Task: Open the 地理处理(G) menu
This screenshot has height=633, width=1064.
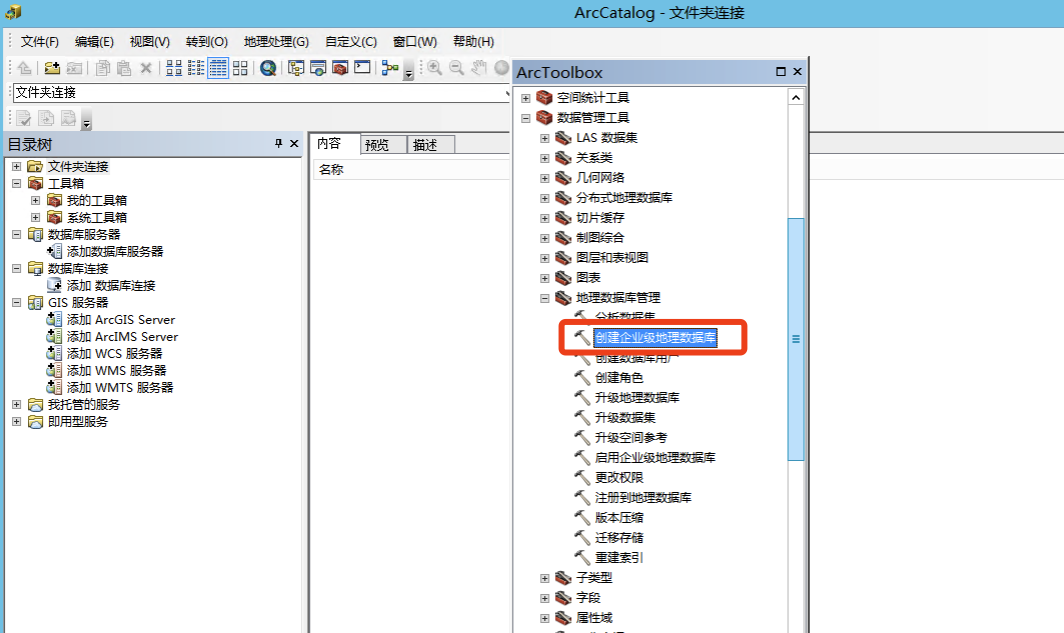Action: (x=276, y=41)
